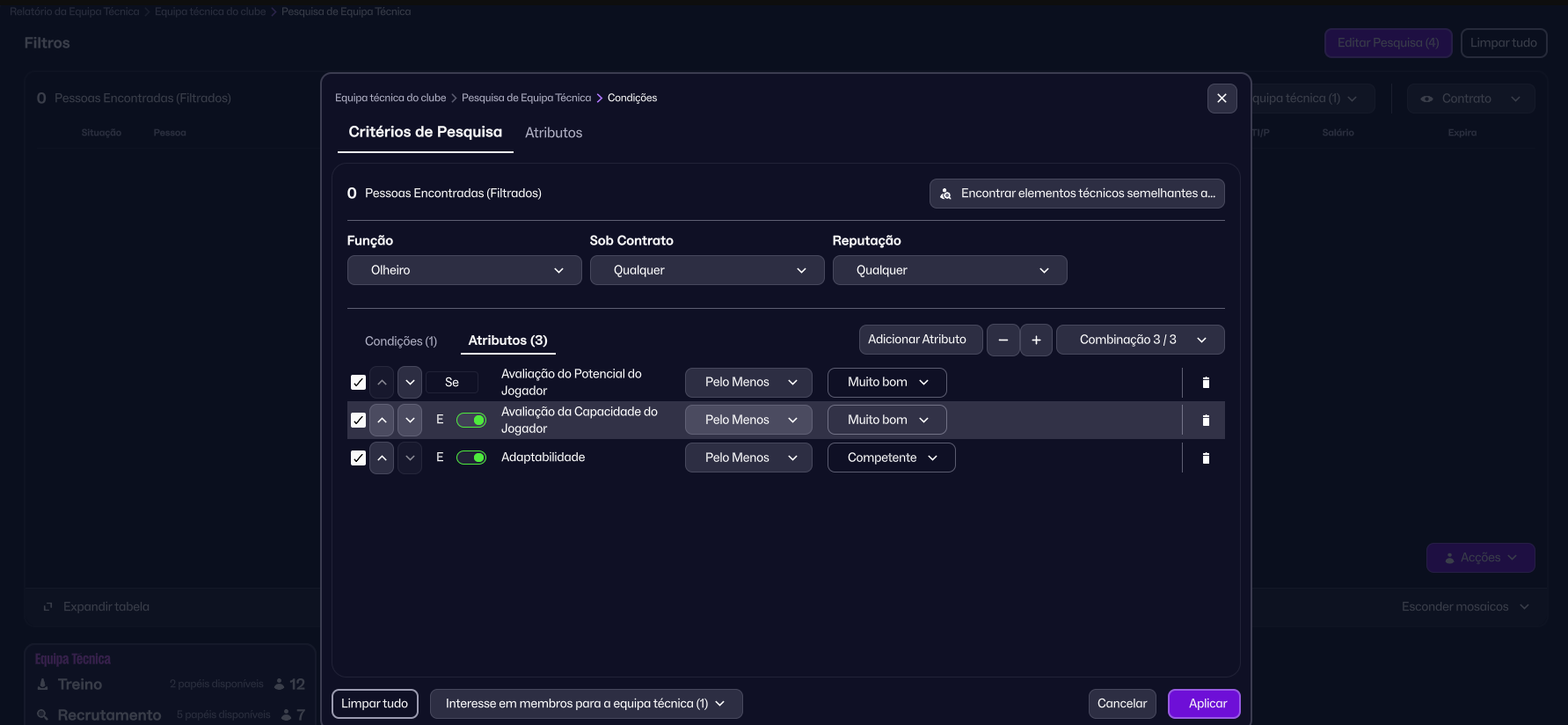This screenshot has height=725, width=1568.
Task: Open the Função dropdown showing Olheiro
Action: 464,270
